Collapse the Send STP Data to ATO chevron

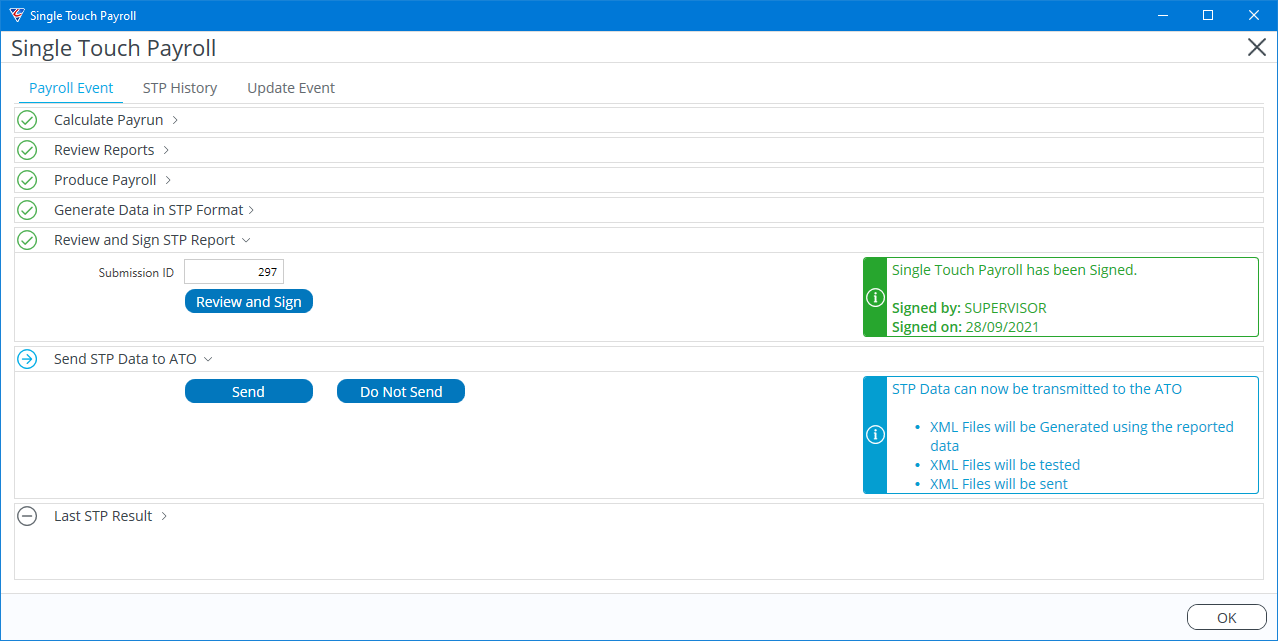(208, 359)
